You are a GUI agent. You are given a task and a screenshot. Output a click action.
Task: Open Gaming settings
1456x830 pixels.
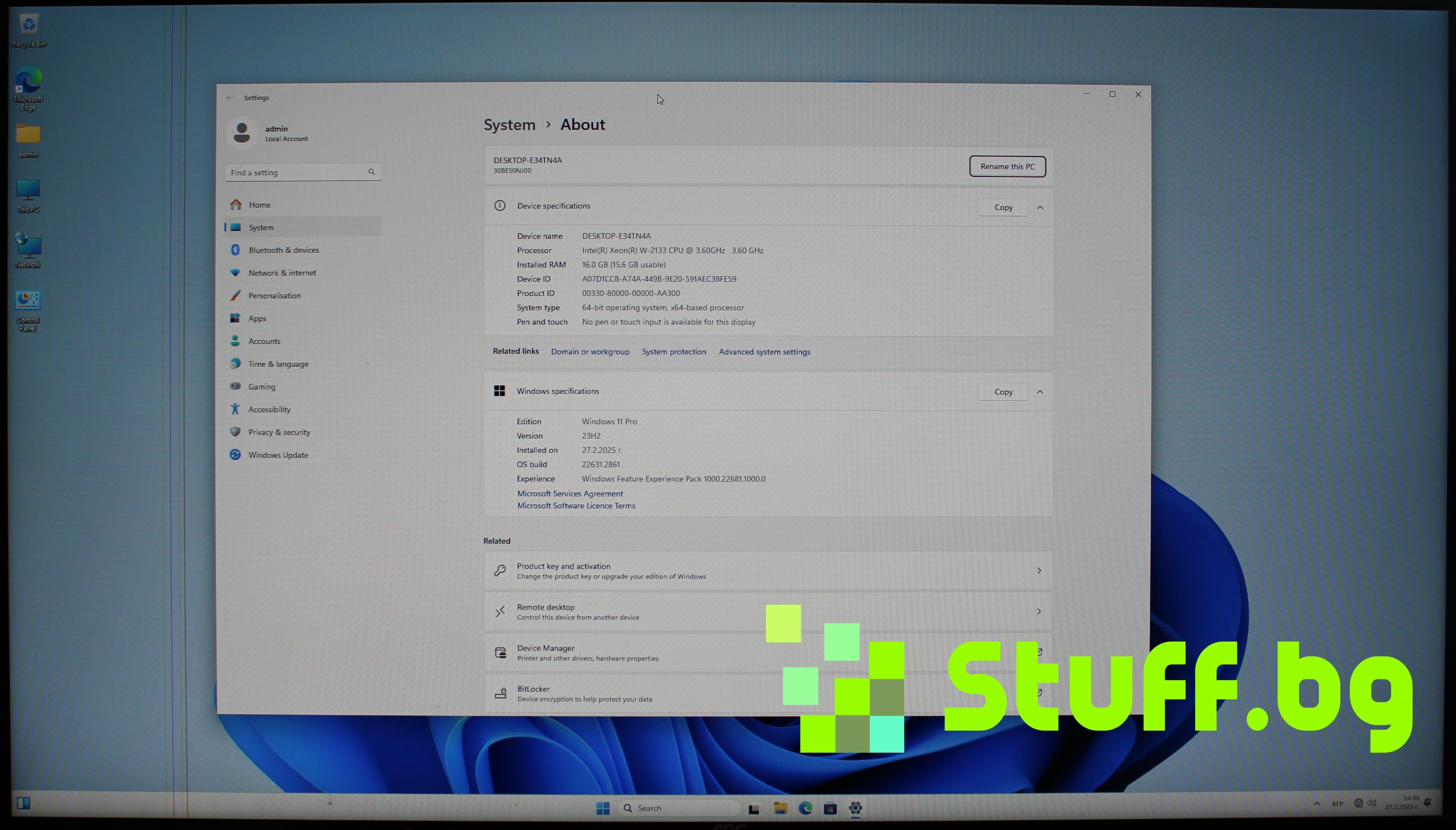[303, 387]
